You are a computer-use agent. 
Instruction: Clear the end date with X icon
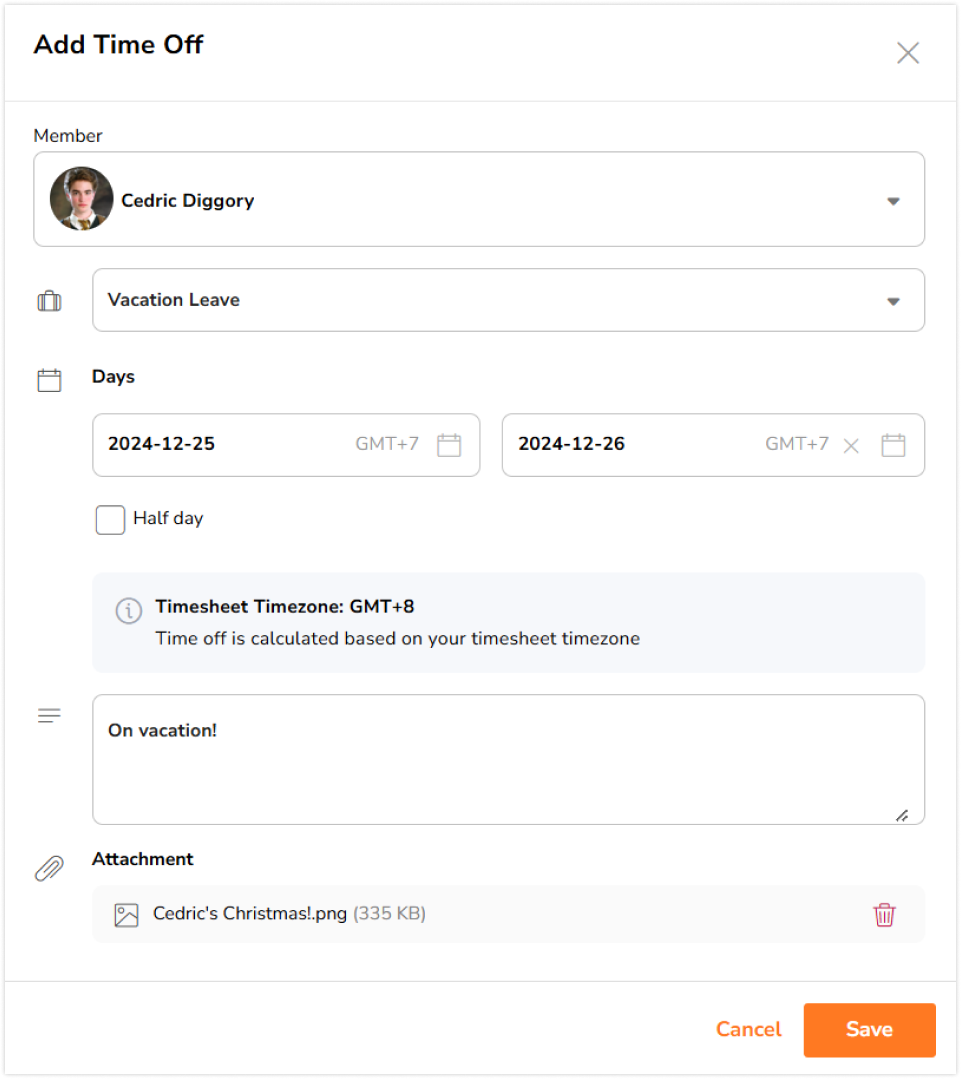(851, 446)
